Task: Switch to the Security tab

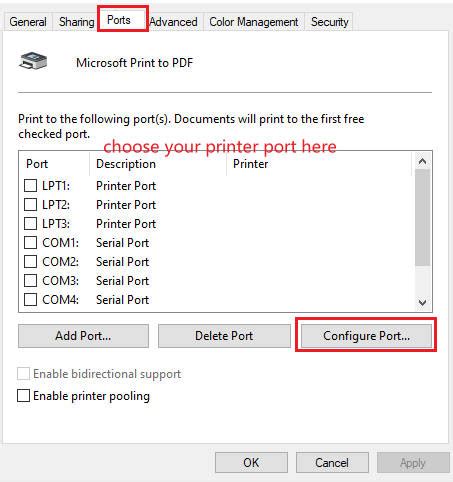Action: 329,22
